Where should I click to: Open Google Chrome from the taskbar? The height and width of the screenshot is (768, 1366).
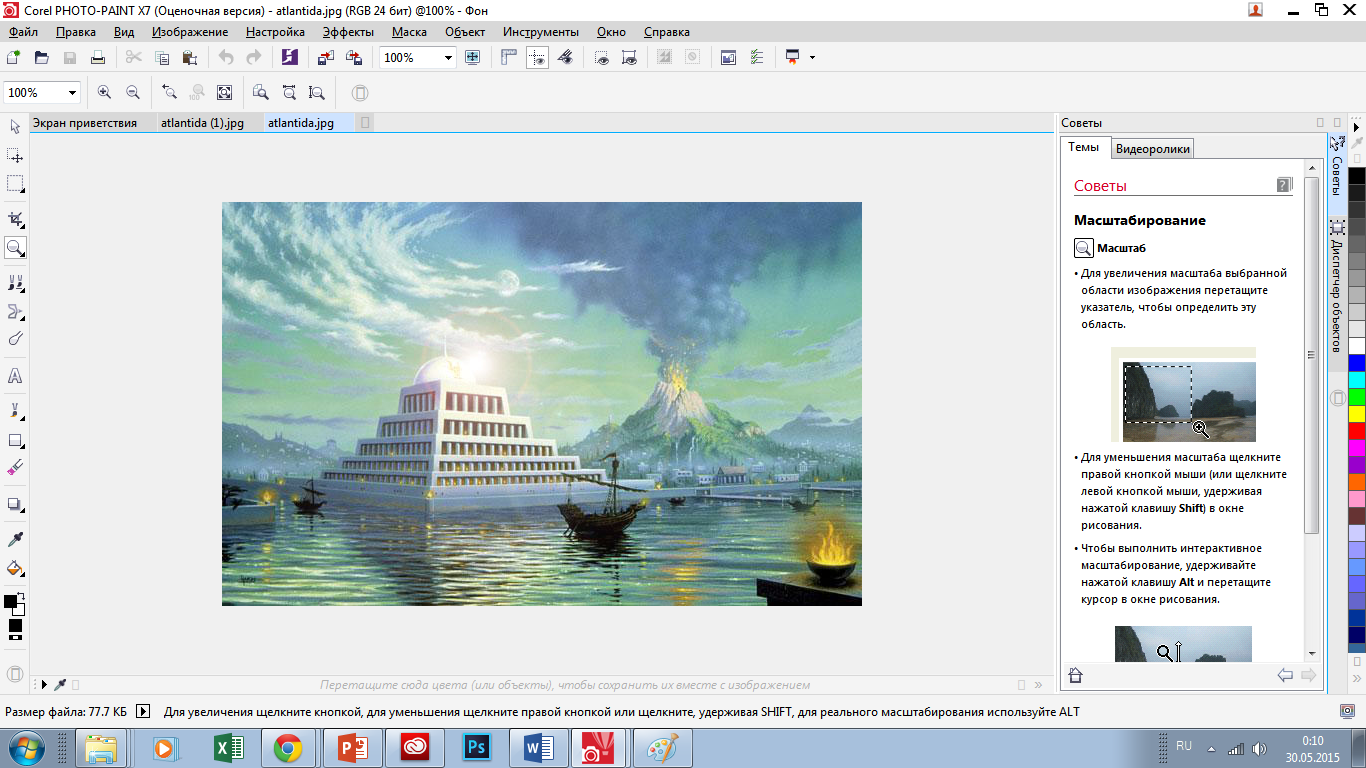click(289, 747)
